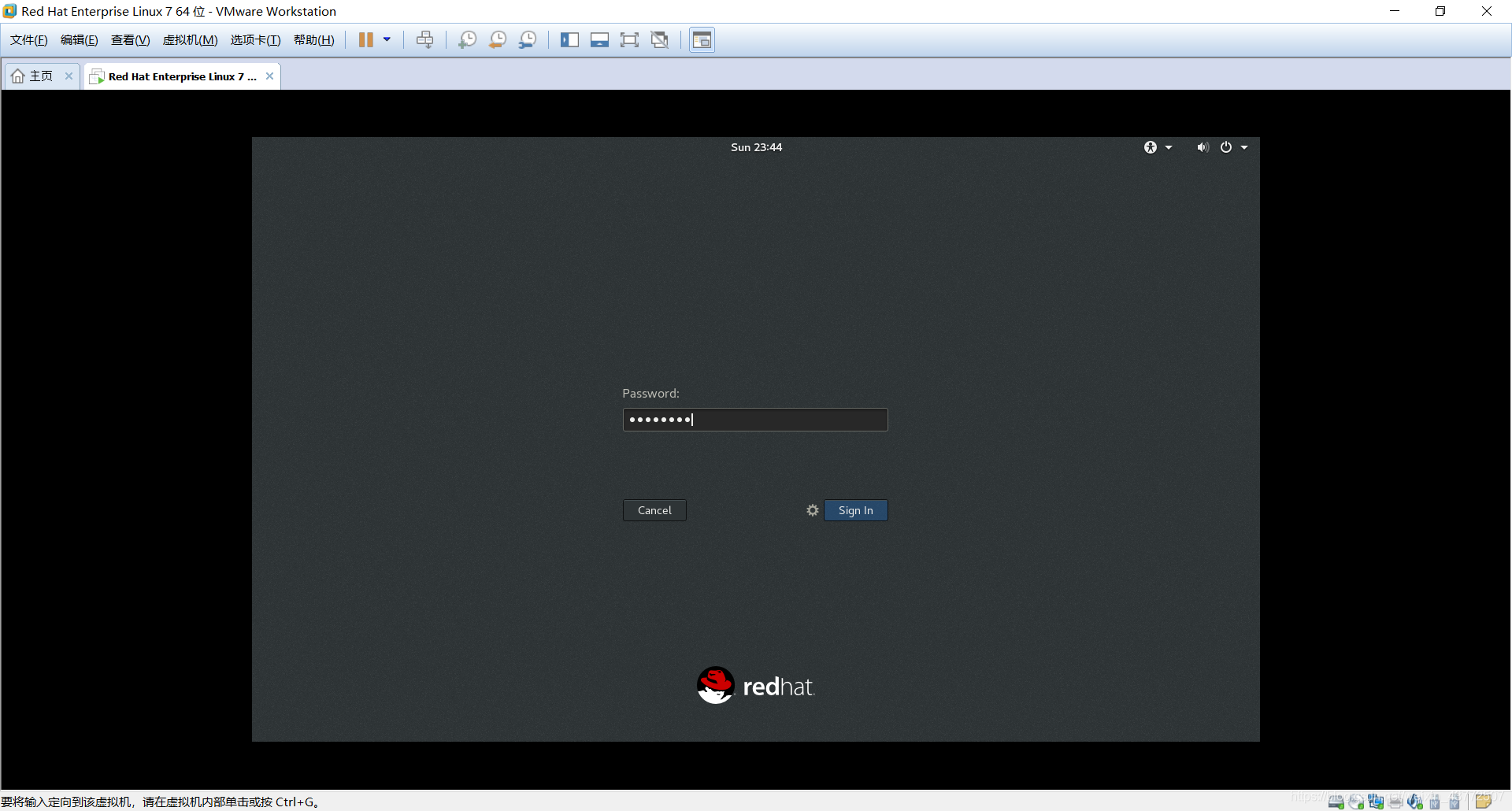Close the 主页 tab
The height and width of the screenshot is (811, 1512).
tap(69, 76)
